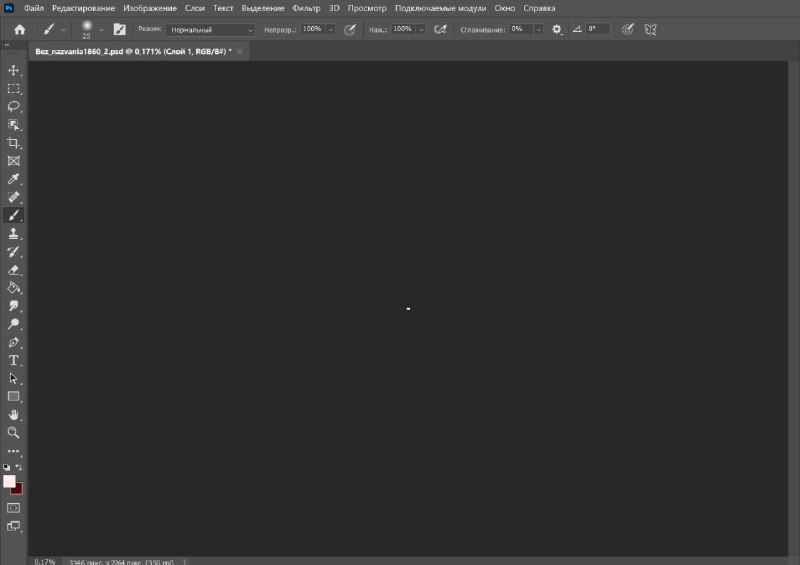Viewport: 800px width, 565px height.
Task: Swap foreground and background colors
Action: [x=18, y=467]
